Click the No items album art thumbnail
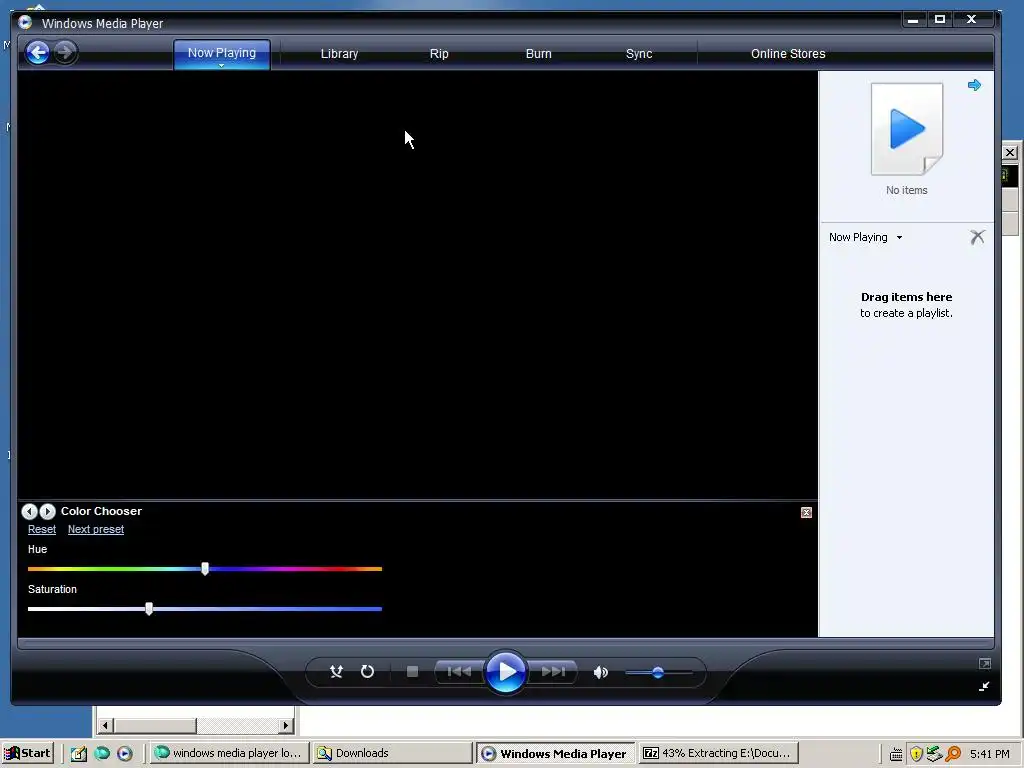 pos(907,129)
